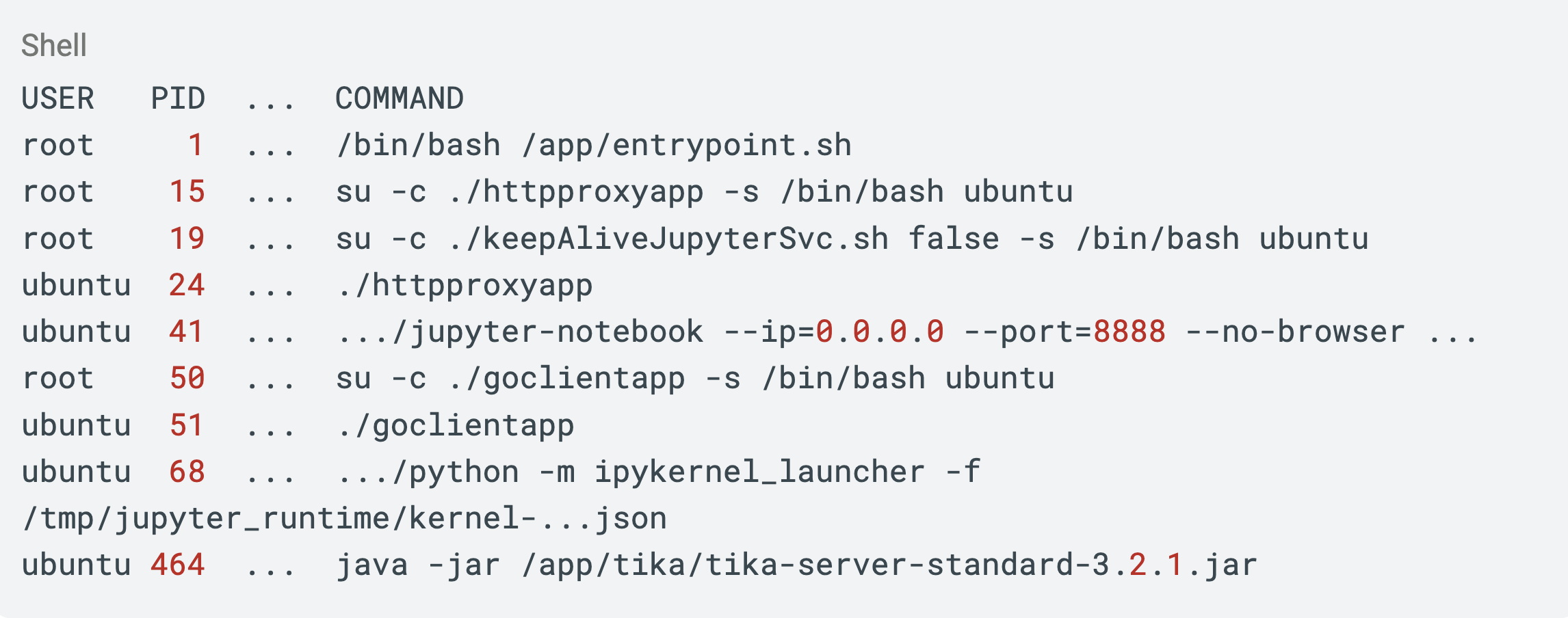The height and width of the screenshot is (618, 1568).
Task: Click the ./httpproxyapp command for ubuntu
Action: pyautogui.click(x=465, y=285)
